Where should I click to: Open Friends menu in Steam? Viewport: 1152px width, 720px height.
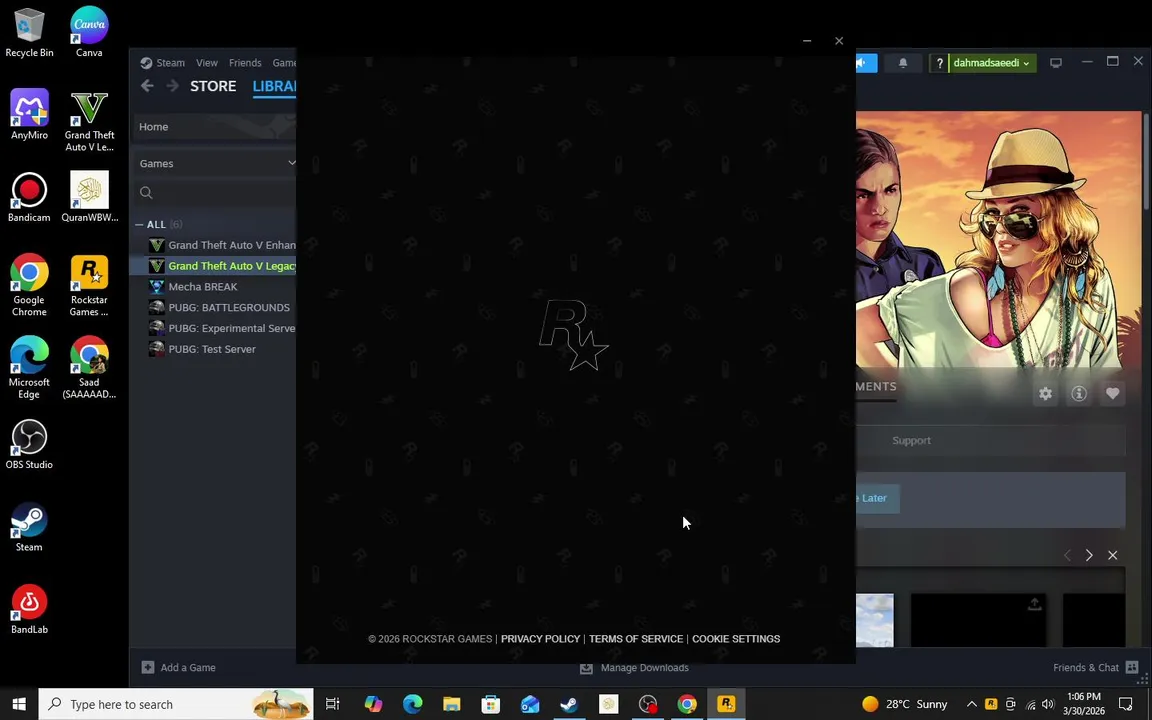245,62
